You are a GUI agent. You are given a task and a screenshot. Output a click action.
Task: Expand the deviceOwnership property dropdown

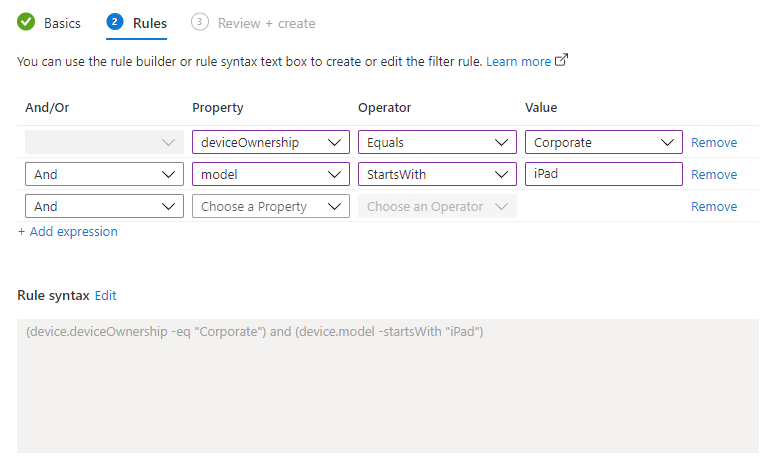pos(270,143)
